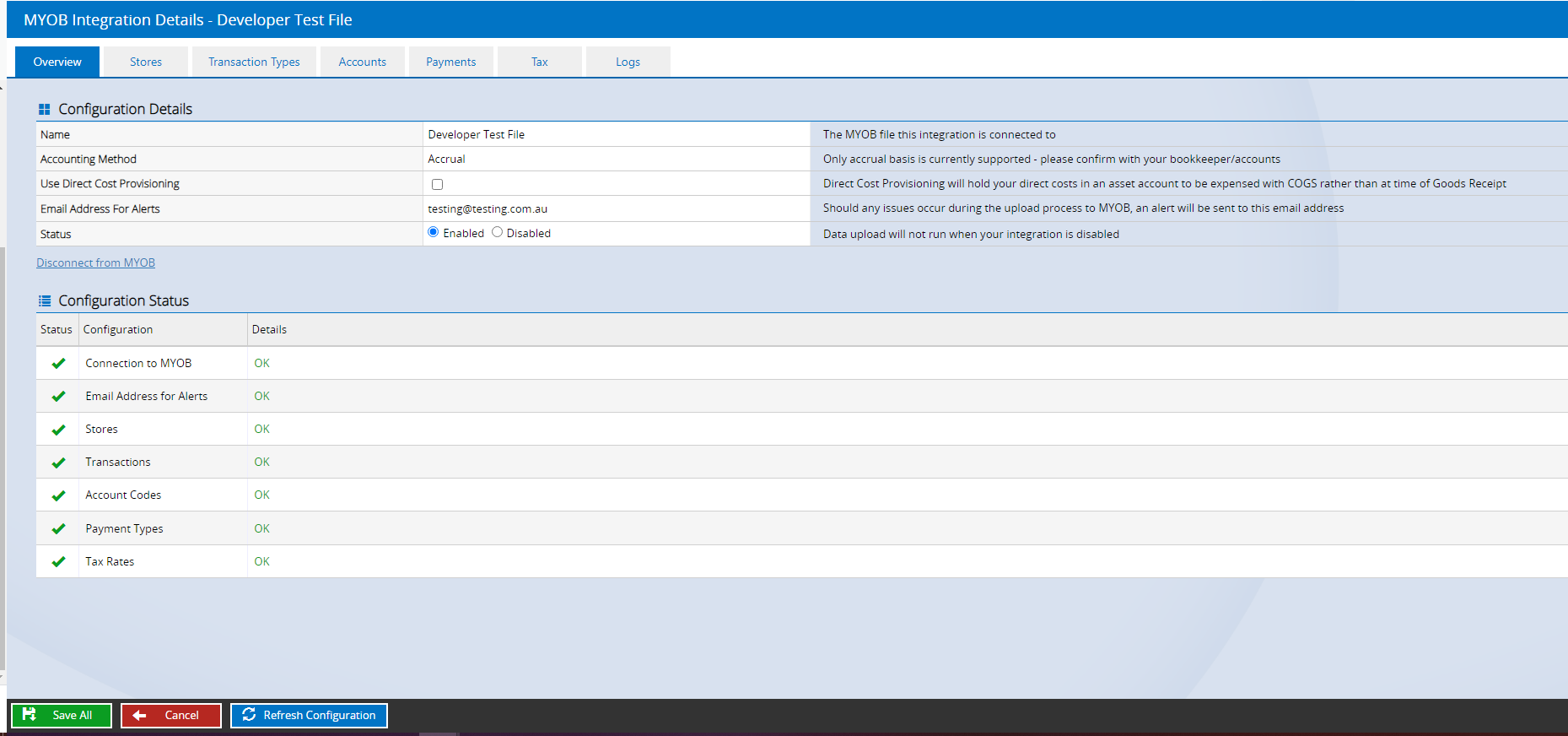Click the green check for Email Address for Alerts
This screenshot has height=736, width=1568.
coord(58,396)
